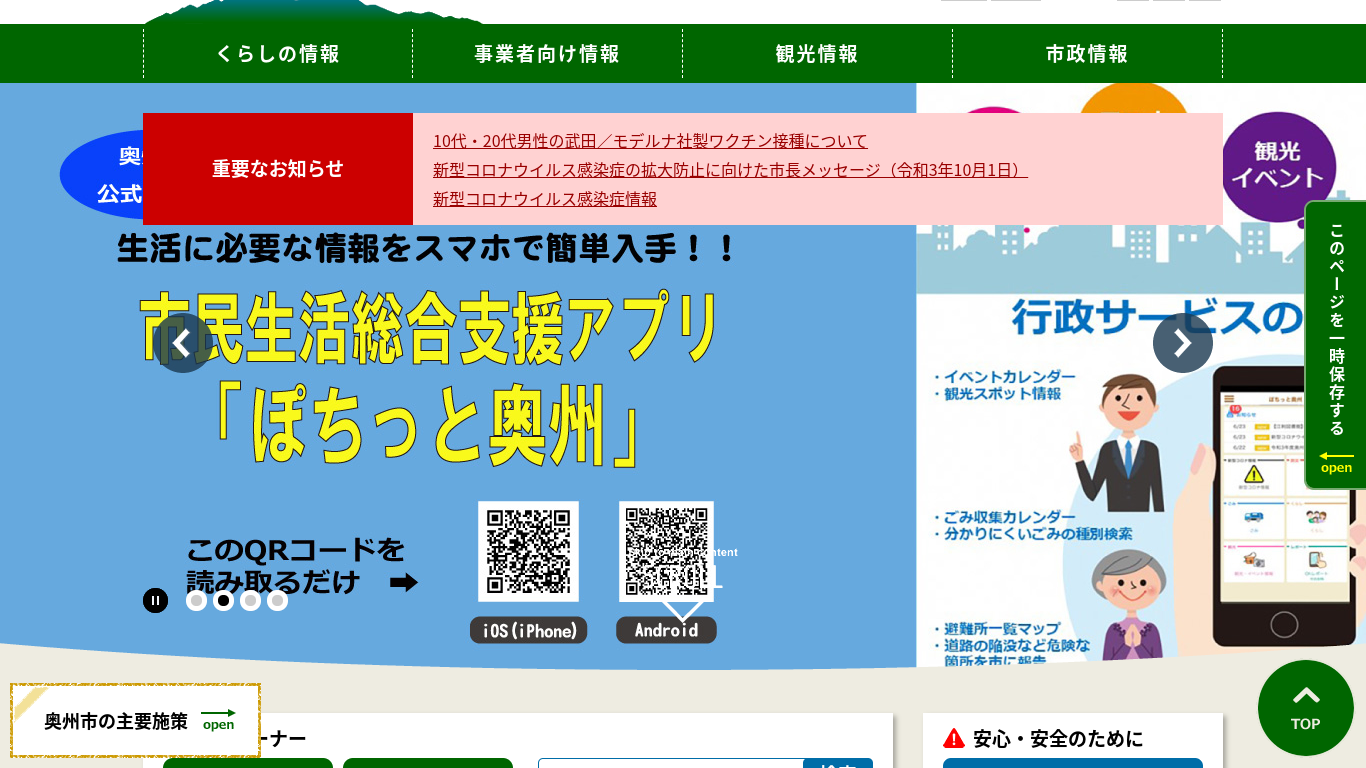This screenshot has height=768, width=1366.
Task: Open the 新型コロナウイルス感染症情報 link
Action: (545, 199)
